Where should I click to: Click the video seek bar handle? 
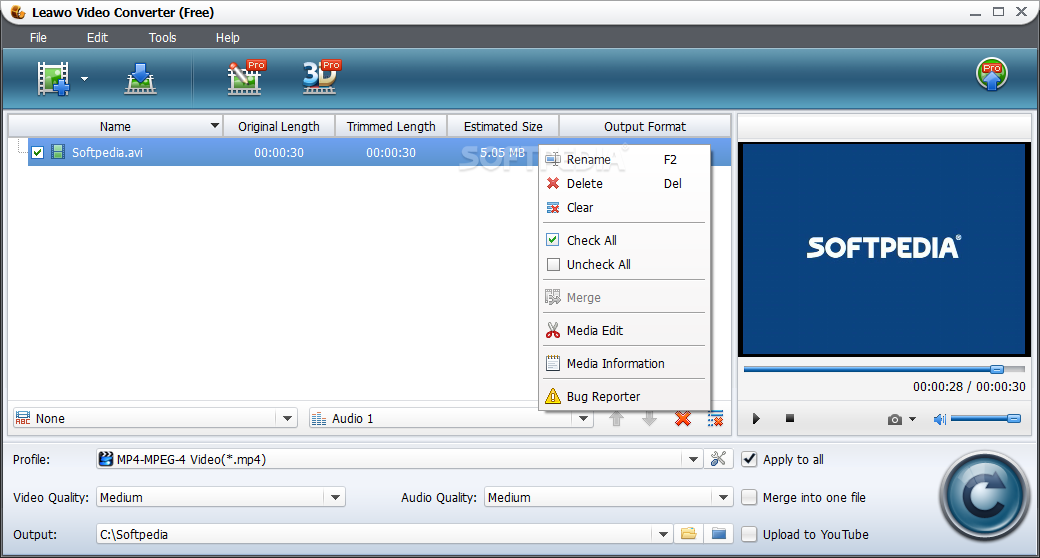[x=997, y=369]
